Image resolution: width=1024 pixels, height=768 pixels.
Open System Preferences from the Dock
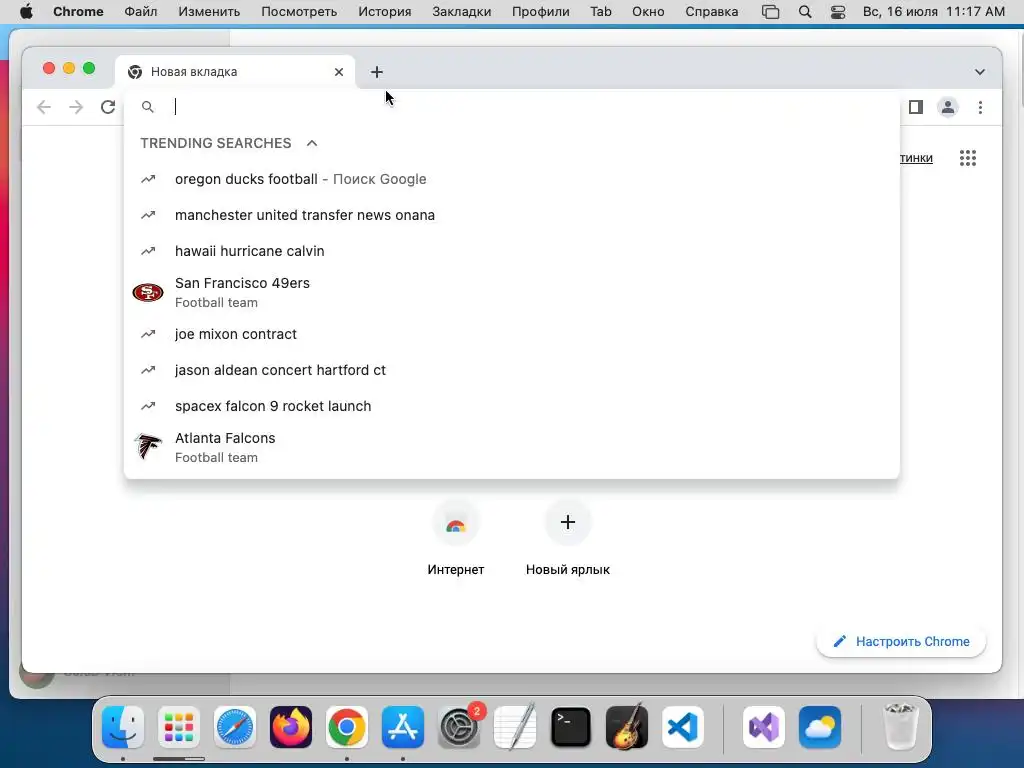458,726
